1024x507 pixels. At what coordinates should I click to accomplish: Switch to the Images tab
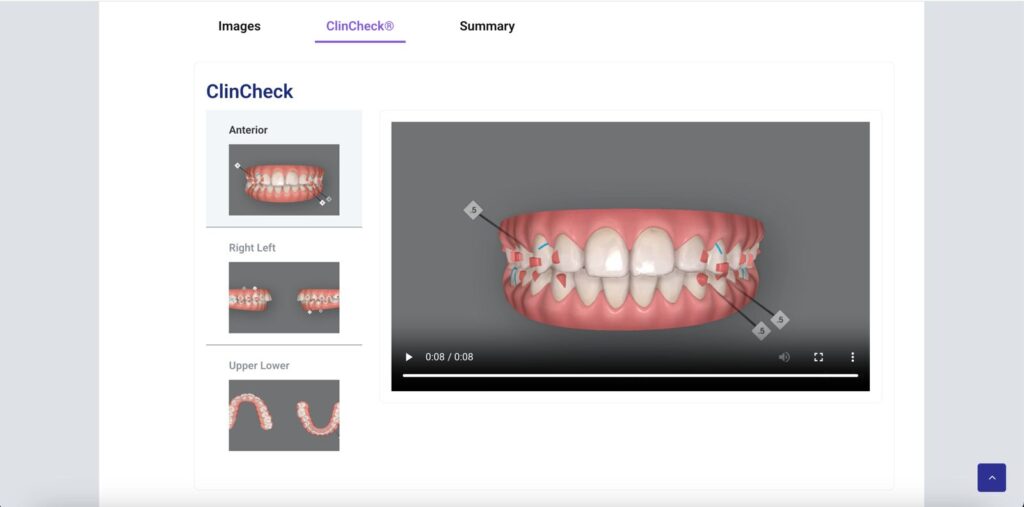point(239,26)
